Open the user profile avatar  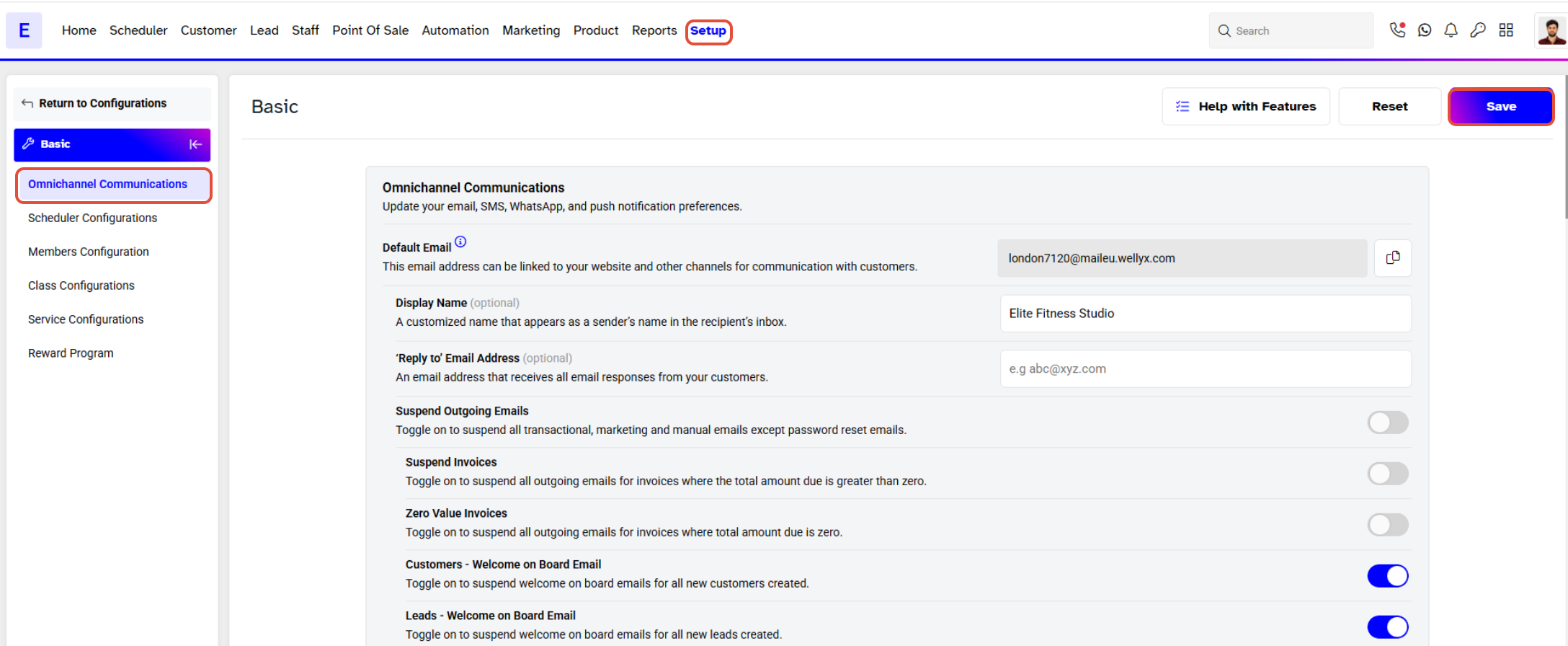1551,30
